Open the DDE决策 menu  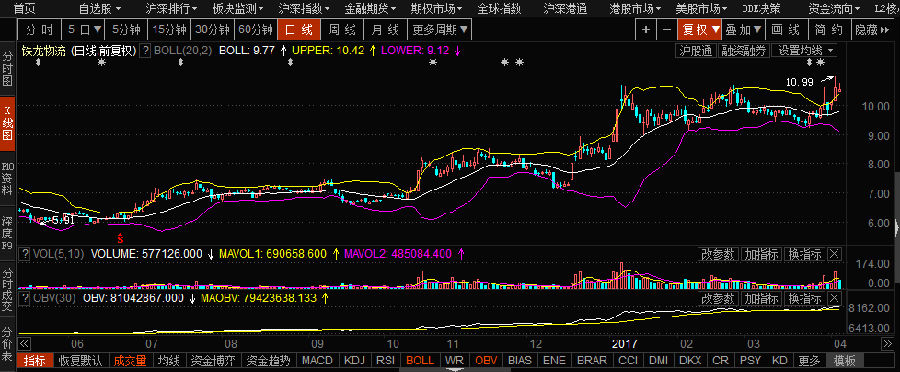click(x=762, y=9)
